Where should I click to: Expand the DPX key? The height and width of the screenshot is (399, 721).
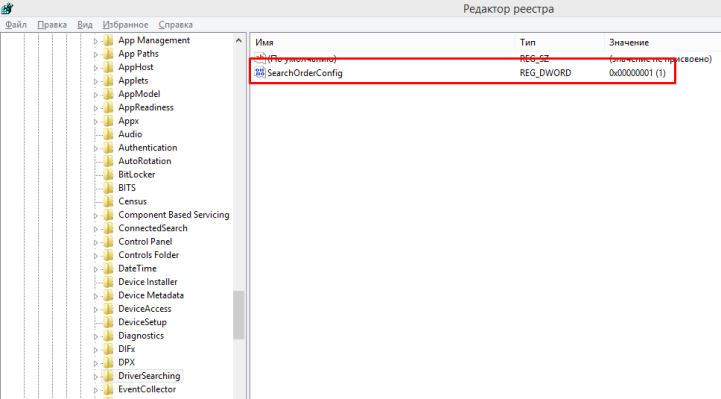(96, 363)
